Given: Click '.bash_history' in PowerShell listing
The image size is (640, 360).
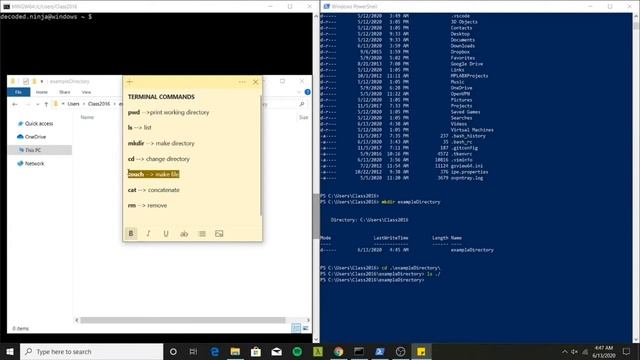Looking at the screenshot, I should point(468,136).
